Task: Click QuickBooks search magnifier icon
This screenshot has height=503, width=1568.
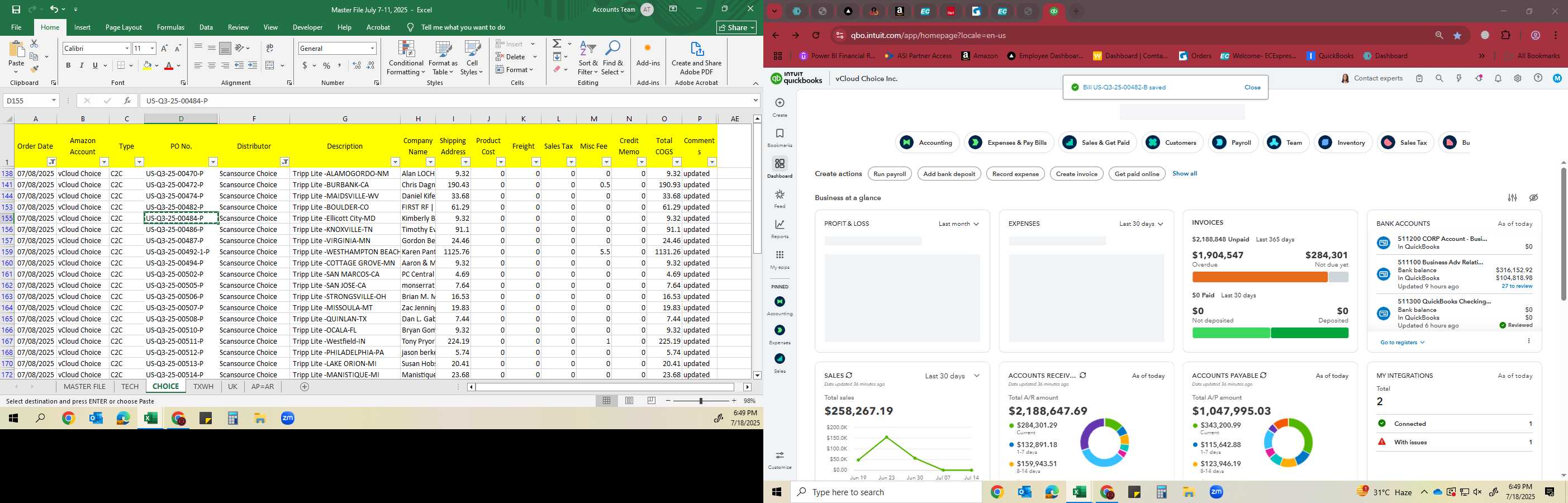Action: pyautogui.click(x=1439, y=79)
